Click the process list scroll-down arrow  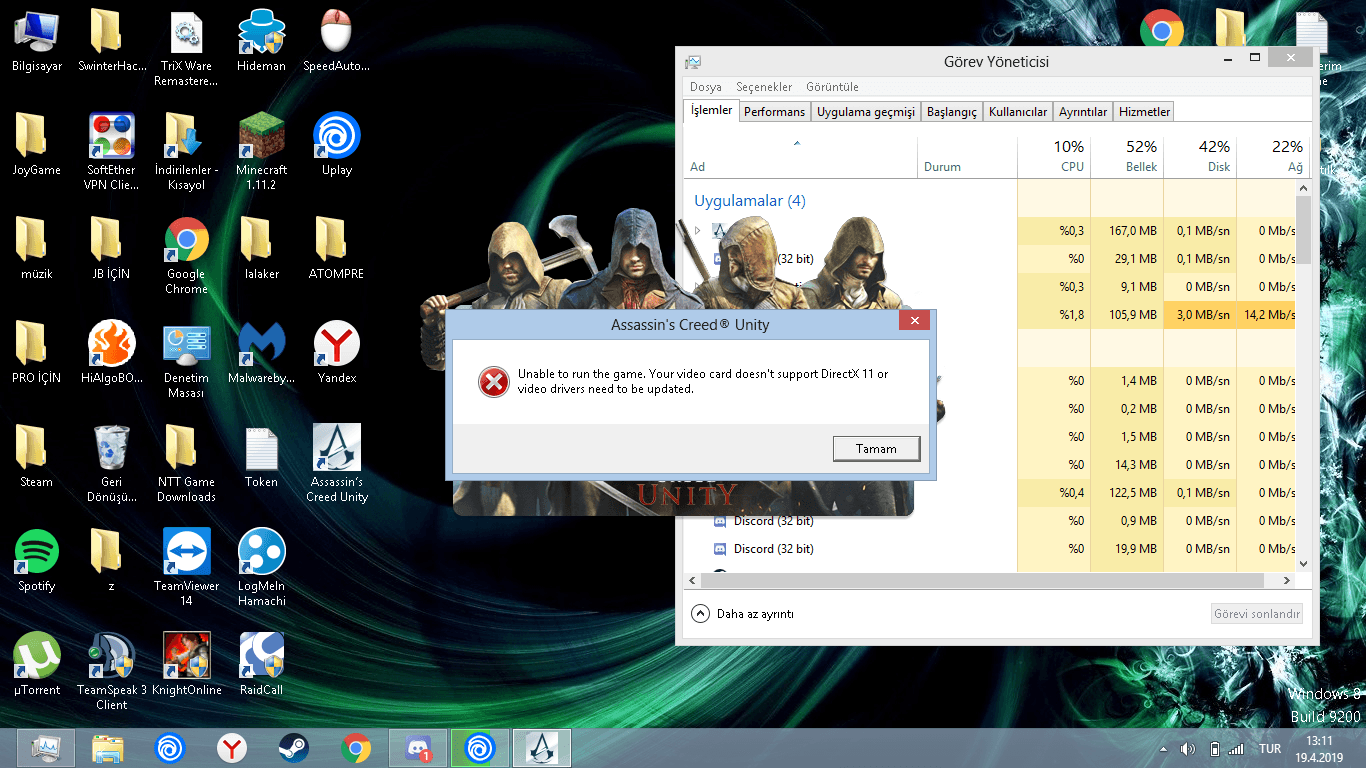click(1303, 564)
